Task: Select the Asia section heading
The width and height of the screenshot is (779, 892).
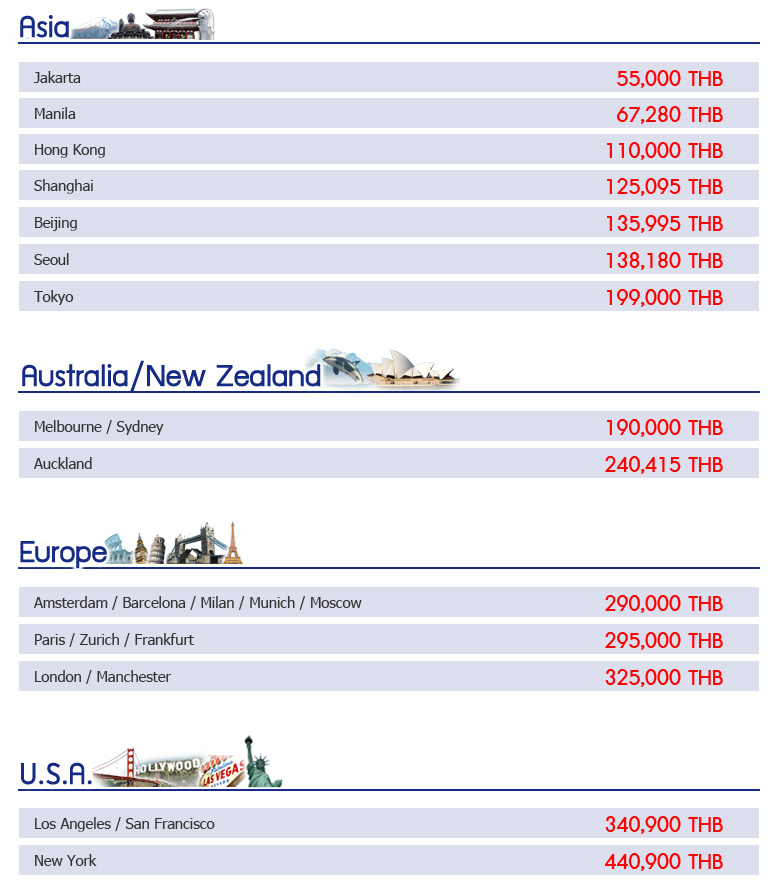Action: (44, 27)
